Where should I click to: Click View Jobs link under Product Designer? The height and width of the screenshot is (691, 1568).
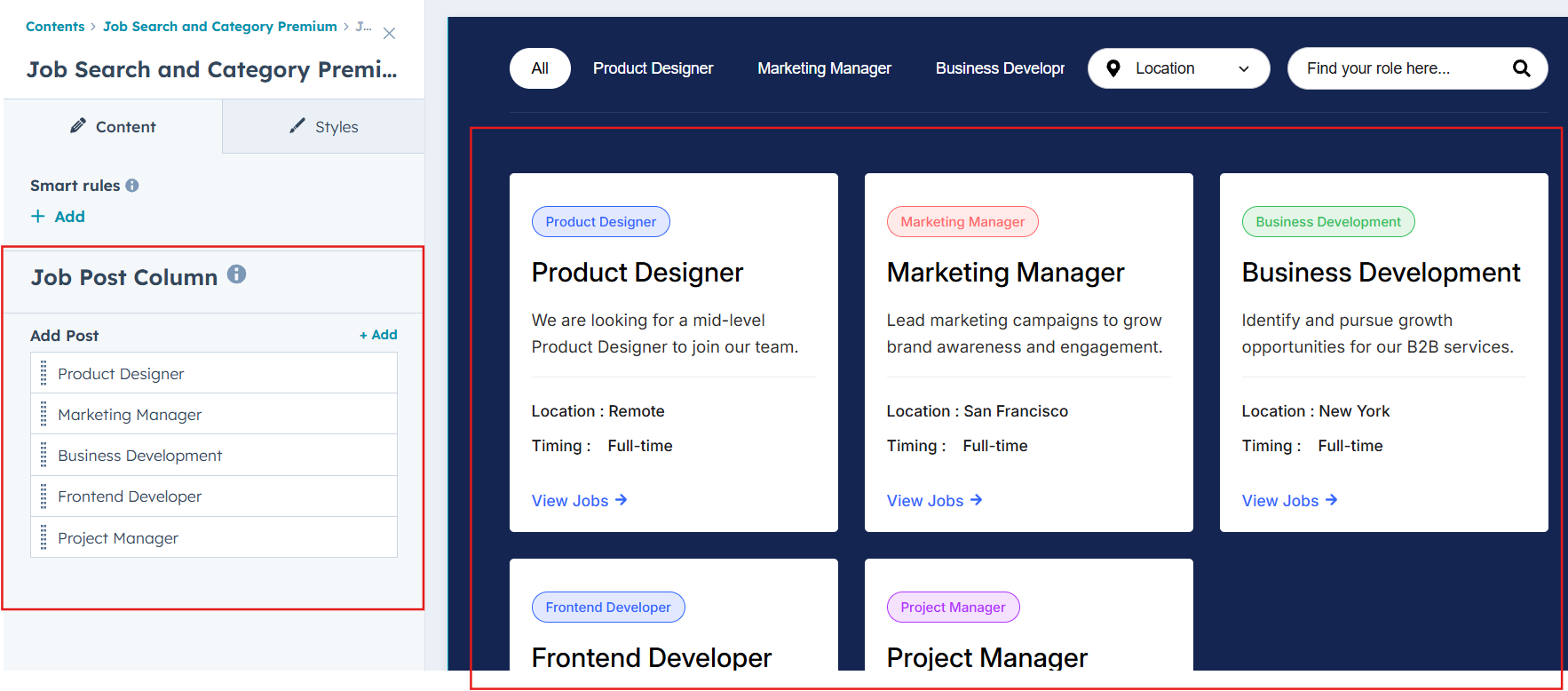tap(579, 501)
